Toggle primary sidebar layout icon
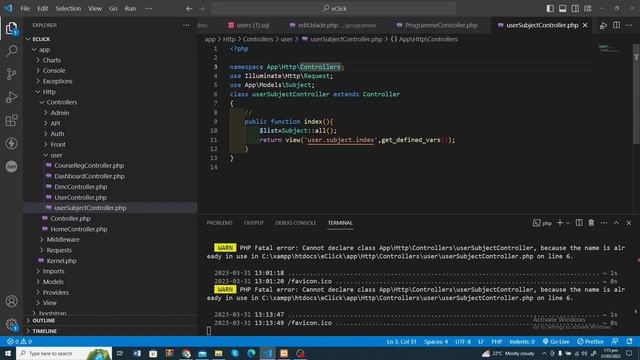This screenshot has width=640, height=360. 550,9
